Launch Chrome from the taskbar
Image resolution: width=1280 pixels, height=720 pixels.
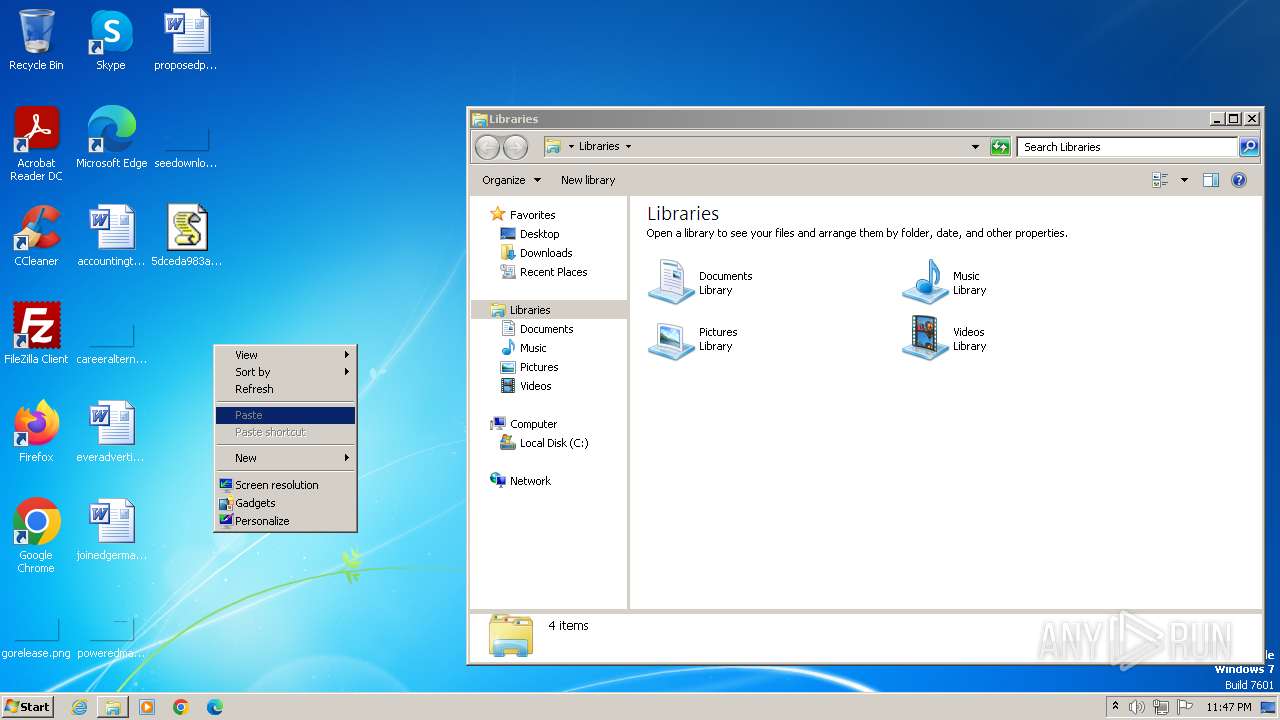pos(181,707)
